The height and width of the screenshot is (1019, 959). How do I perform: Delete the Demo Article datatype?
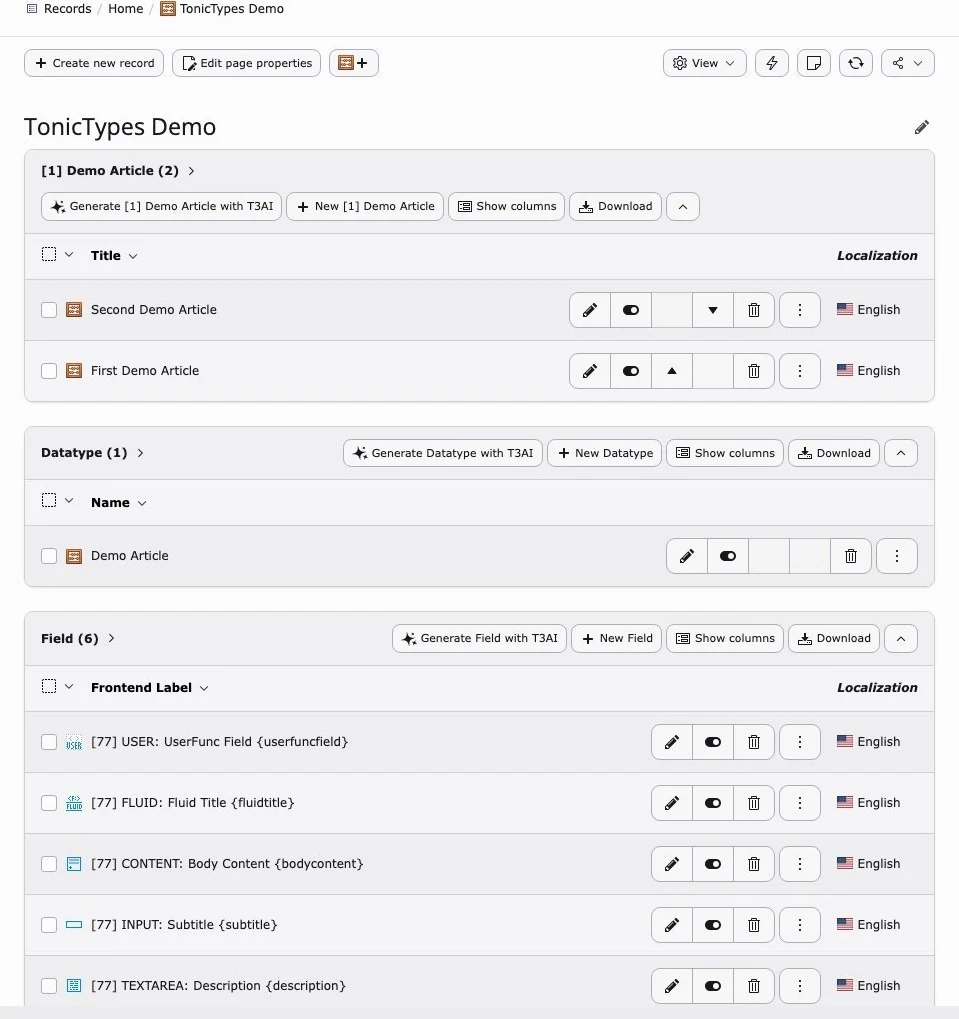(850, 556)
